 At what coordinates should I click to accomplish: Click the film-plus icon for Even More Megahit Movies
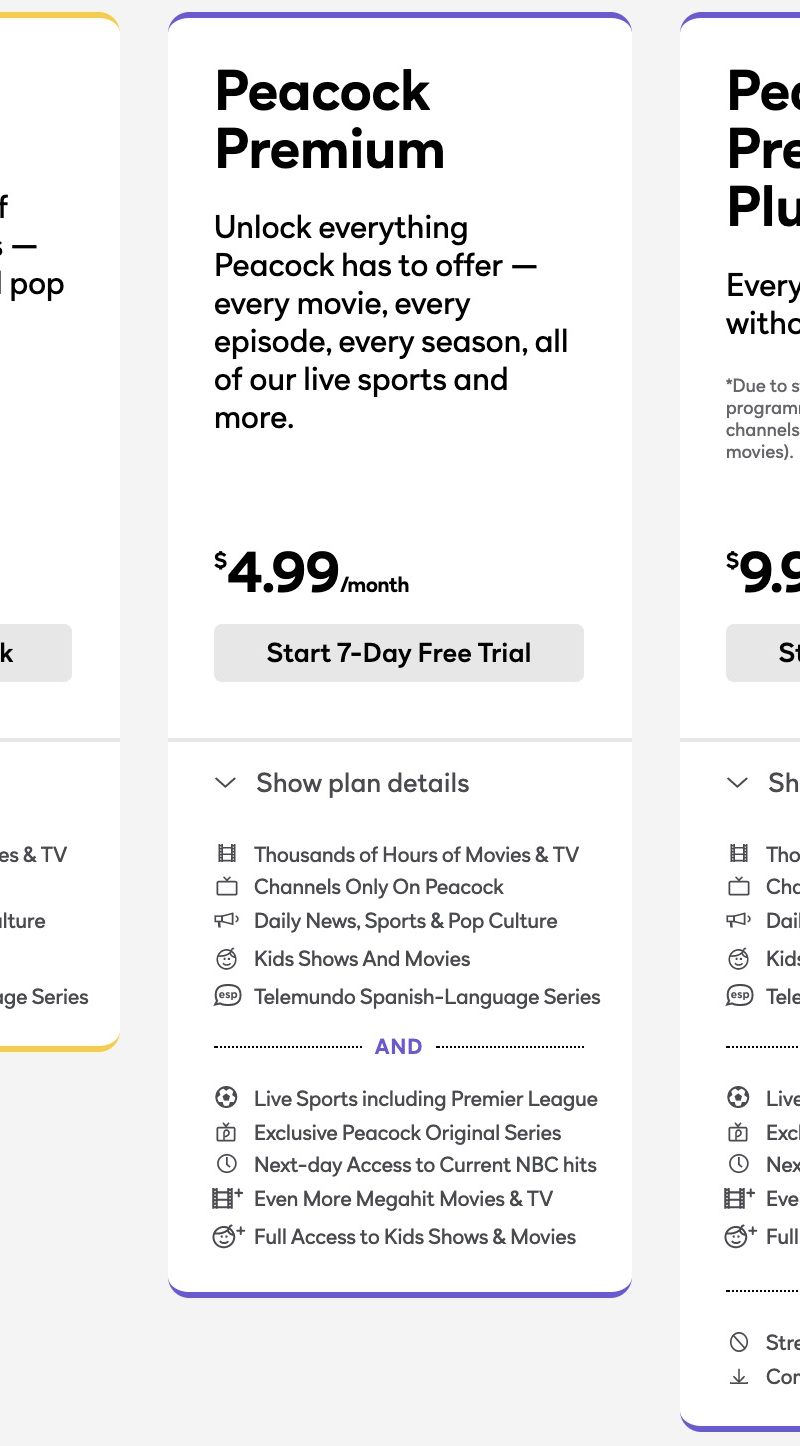(228, 1198)
